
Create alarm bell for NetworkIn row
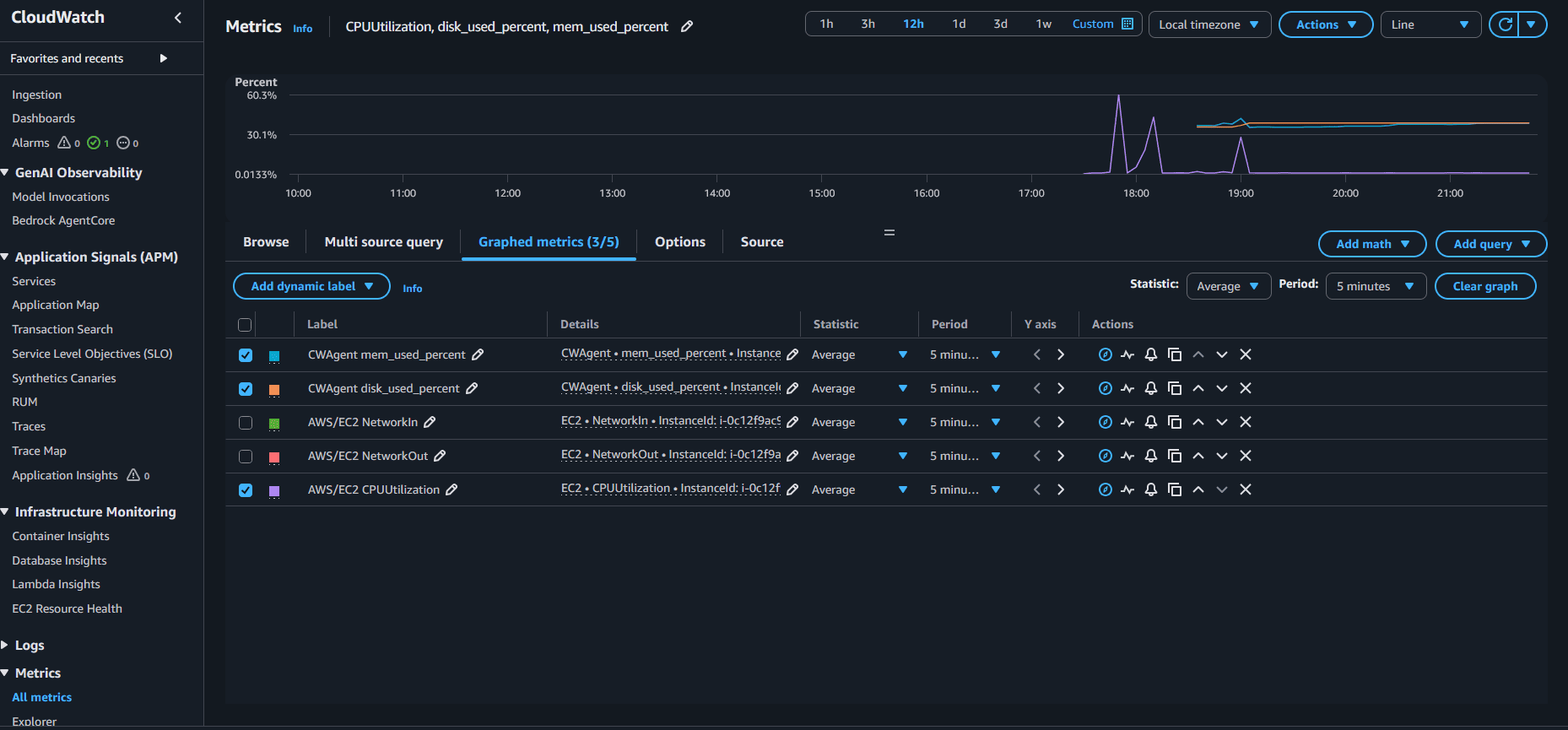[x=1151, y=422]
